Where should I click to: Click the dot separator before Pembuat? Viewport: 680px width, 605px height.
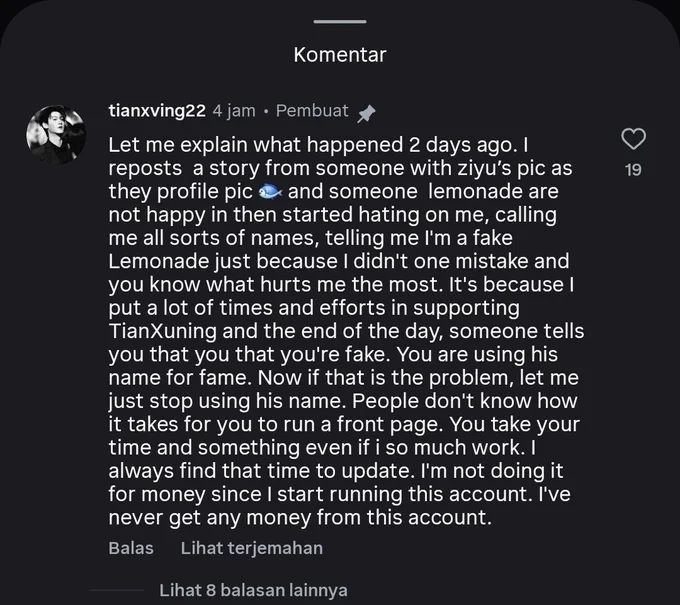(266, 112)
